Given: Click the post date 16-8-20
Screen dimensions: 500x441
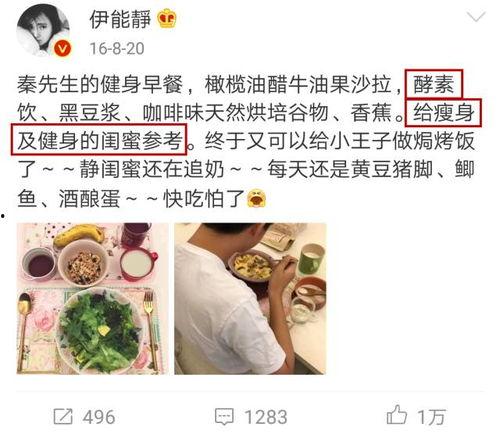Looking at the screenshot, I should [117, 49].
